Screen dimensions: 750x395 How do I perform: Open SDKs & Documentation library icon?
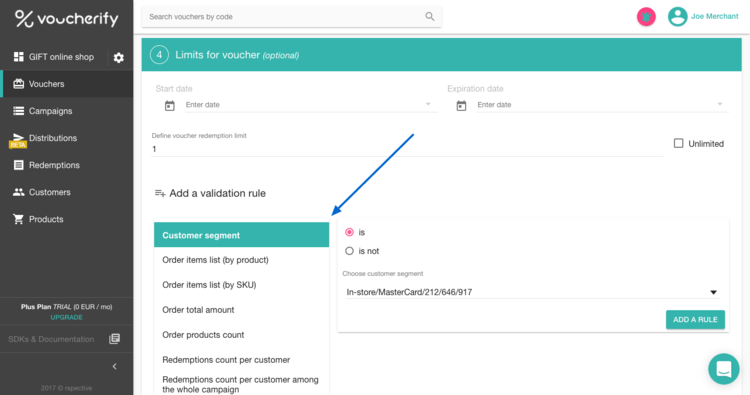(114, 339)
